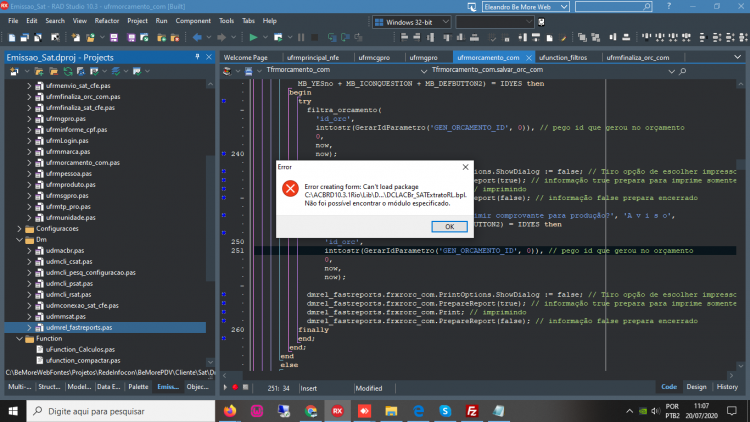Switch to the ufunction_filtros editor tab
Image resolution: width=750 pixels, height=422 pixels.
563,57
